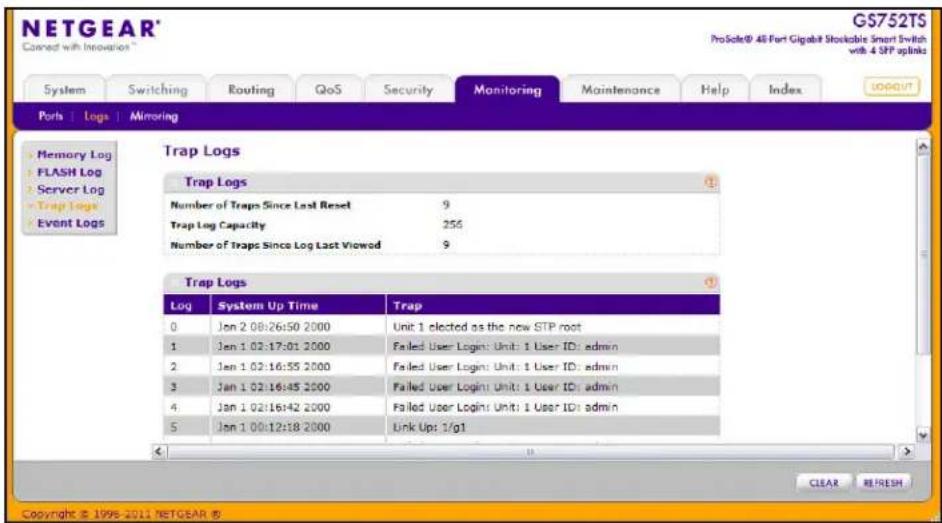This screenshot has width=942, height=523.
Task: Select timestamp 'Jan 1 02:17:01 2000'
Action: 274,346
